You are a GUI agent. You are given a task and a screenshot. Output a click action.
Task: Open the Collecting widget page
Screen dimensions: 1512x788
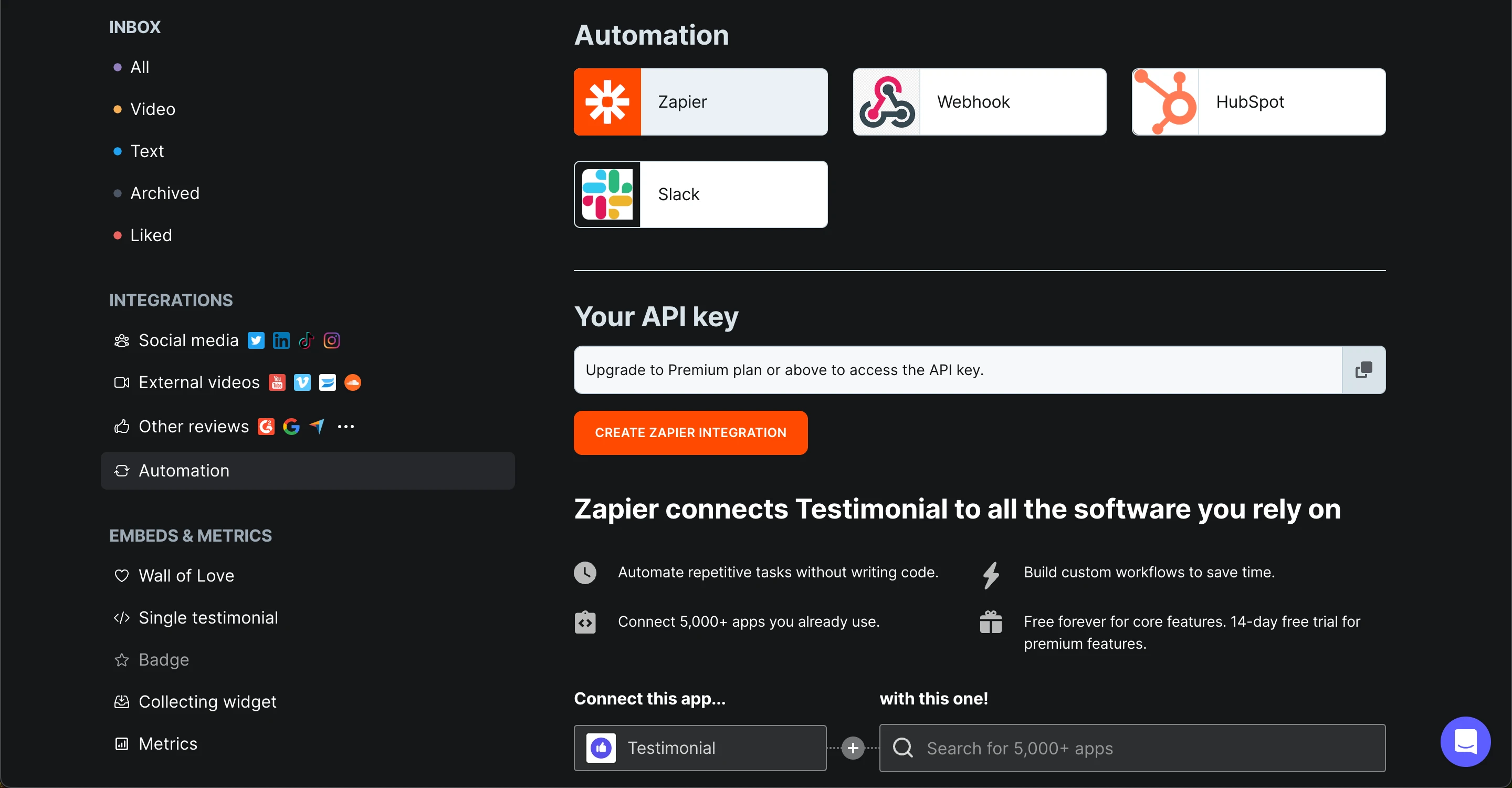tap(207, 702)
